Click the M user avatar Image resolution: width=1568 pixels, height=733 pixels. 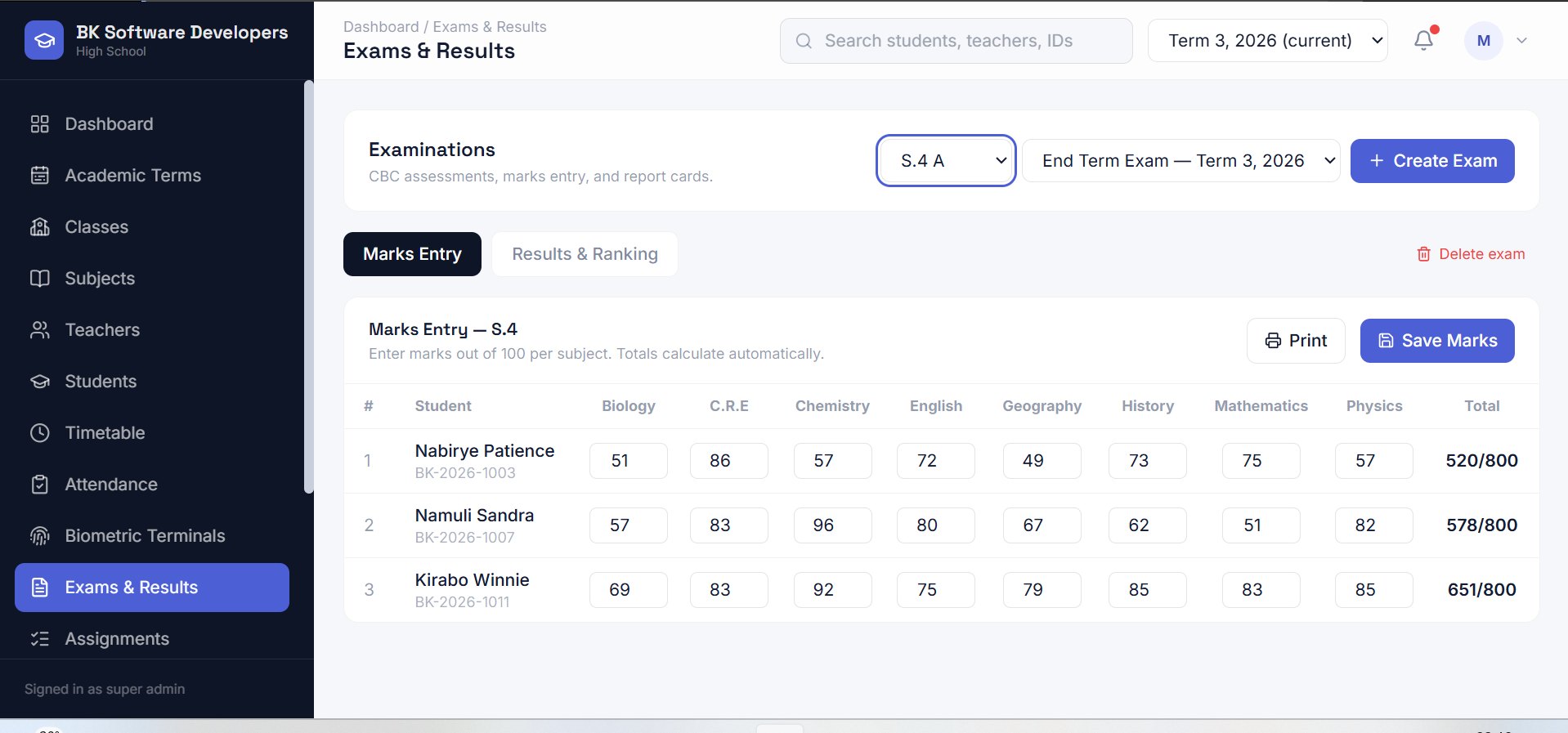[1483, 41]
